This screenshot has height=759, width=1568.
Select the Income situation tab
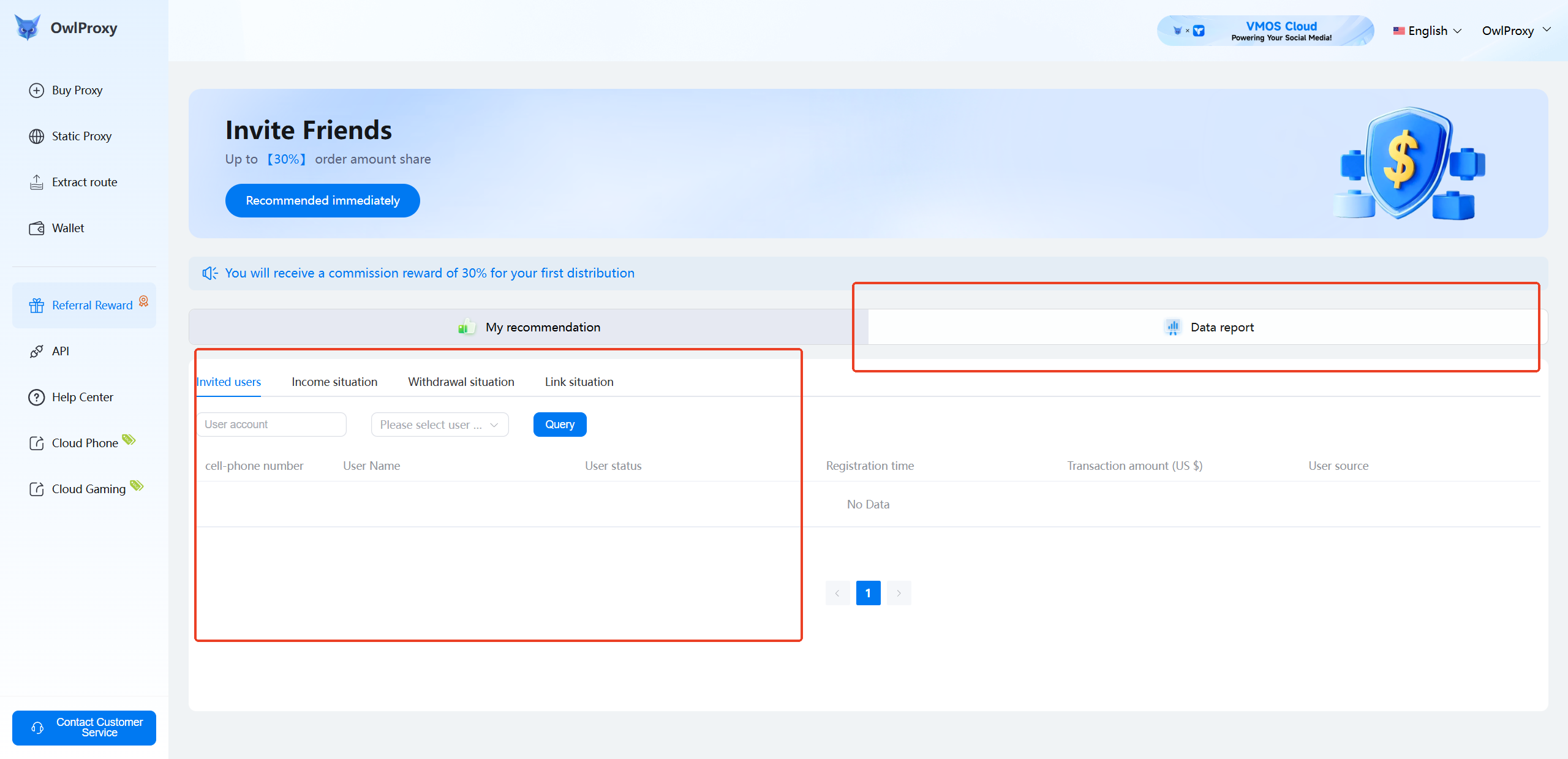[334, 382]
